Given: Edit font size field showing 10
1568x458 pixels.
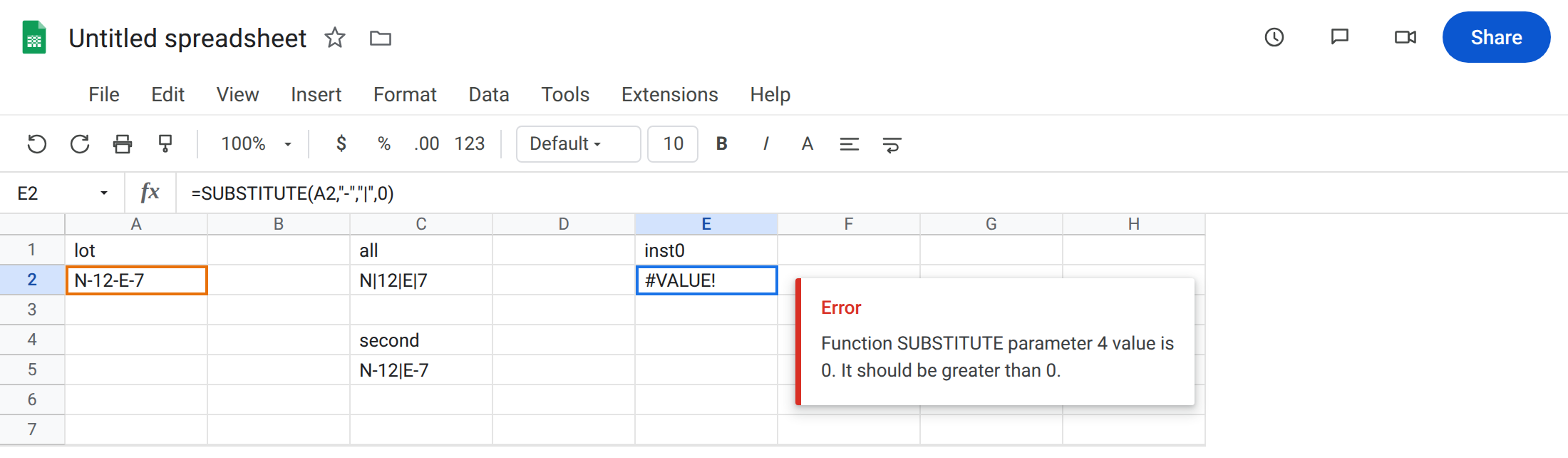Looking at the screenshot, I should tap(673, 144).
